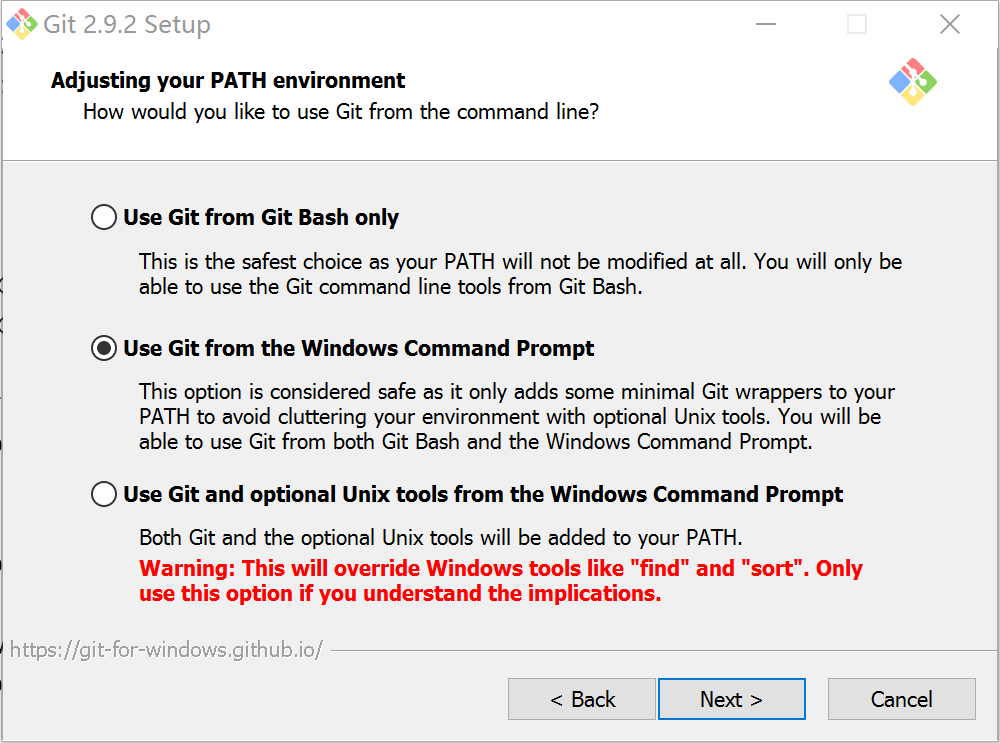Continue setup with the Next button
1000x743 pixels.
point(732,699)
